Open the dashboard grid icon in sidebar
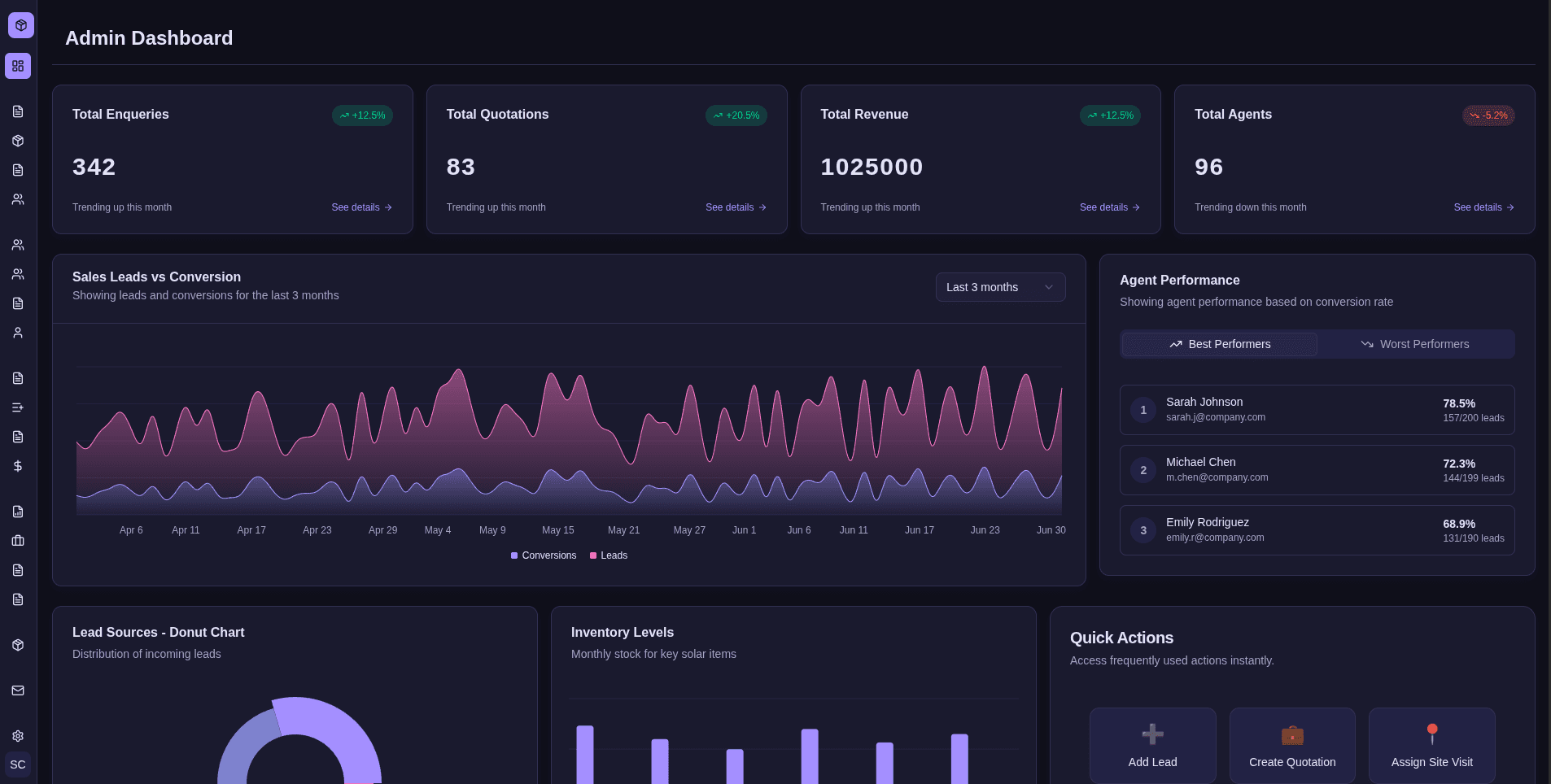This screenshot has width=1551, height=784. coord(18,66)
